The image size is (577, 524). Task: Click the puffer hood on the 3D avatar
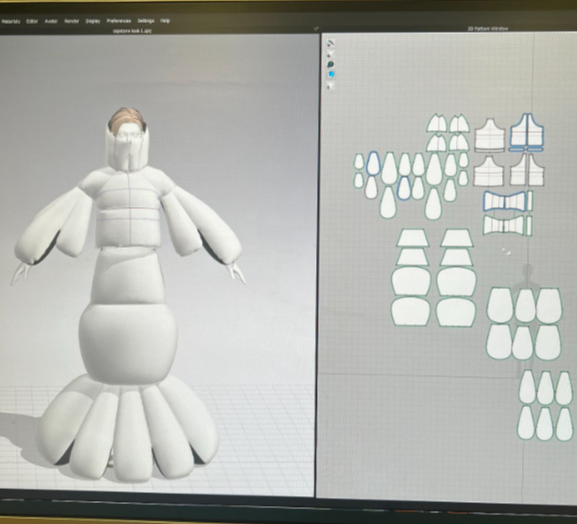pos(128,147)
